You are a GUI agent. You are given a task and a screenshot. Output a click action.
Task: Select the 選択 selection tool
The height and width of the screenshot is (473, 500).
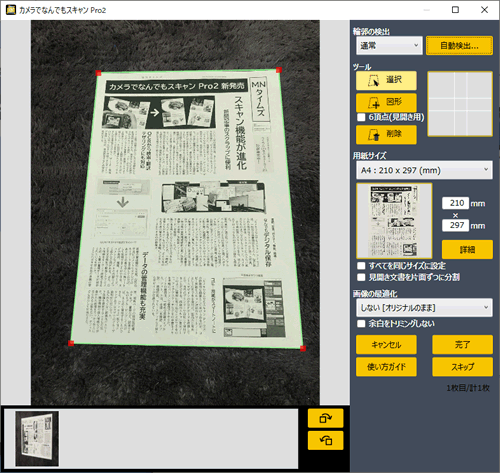[x=386, y=80]
